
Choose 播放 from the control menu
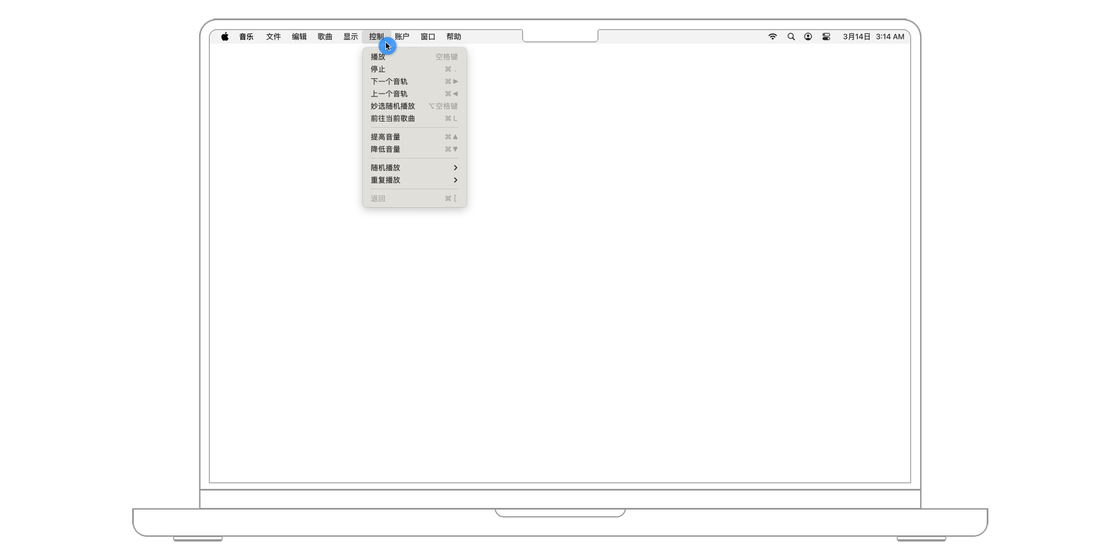[414, 57]
